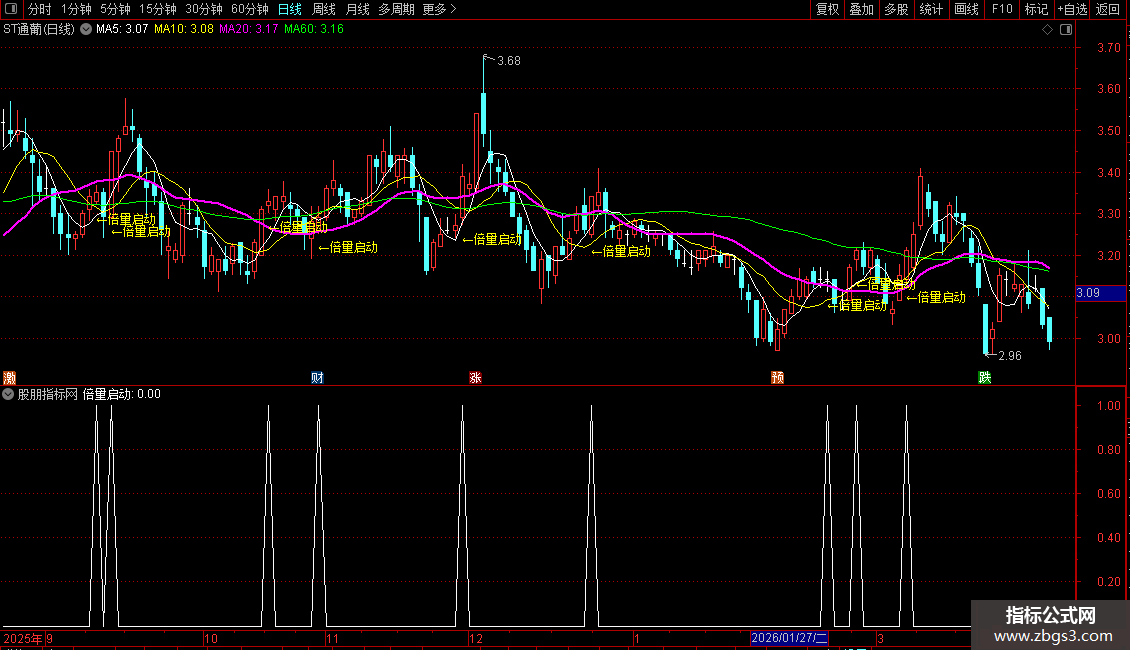Screen dimensions: 1130x650
Task: Switch to 周线 weekly chart
Action: click(324, 9)
